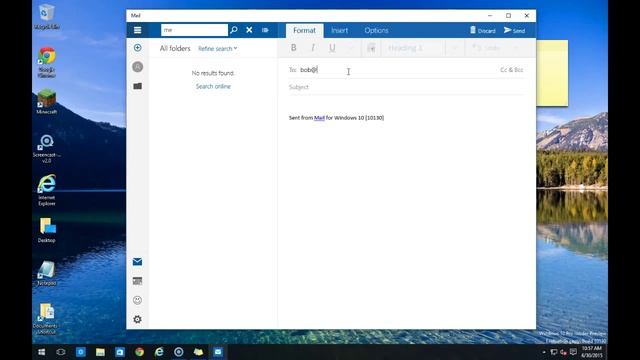
Task: Open the paragraph formatting button
Action: [371, 48]
